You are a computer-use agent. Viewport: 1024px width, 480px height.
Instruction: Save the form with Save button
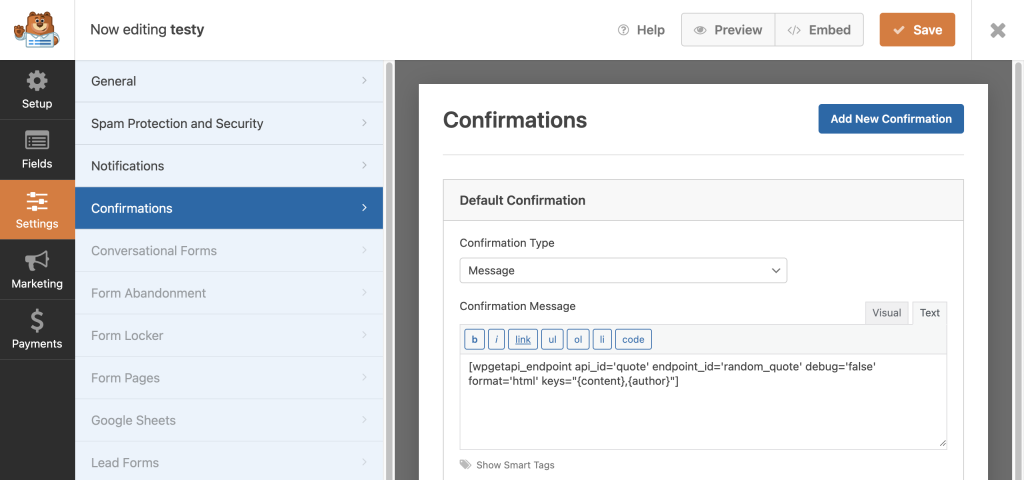point(917,30)
